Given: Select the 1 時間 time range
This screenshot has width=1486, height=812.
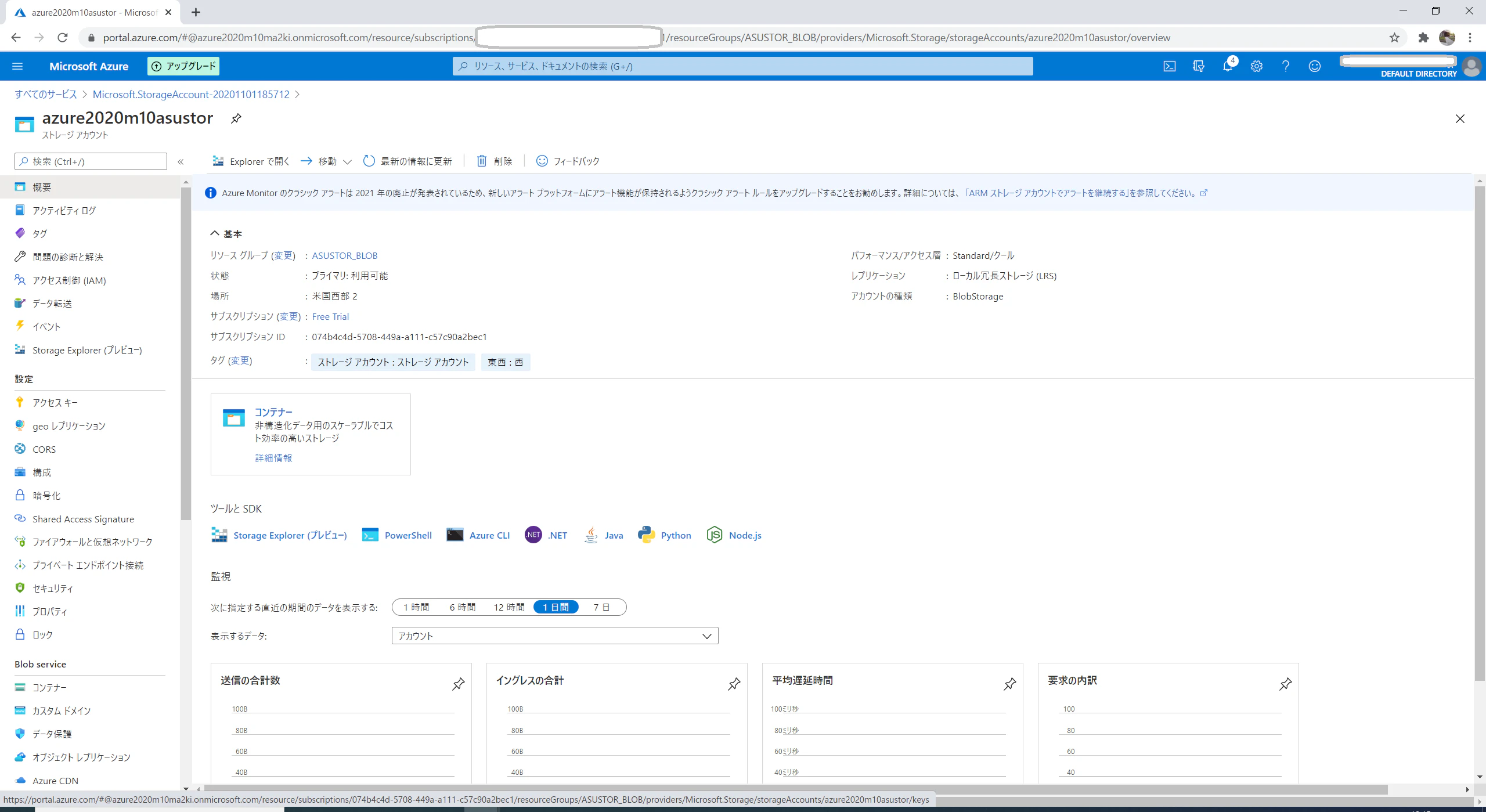Looking at the screenshot, I should pos(416,607).
